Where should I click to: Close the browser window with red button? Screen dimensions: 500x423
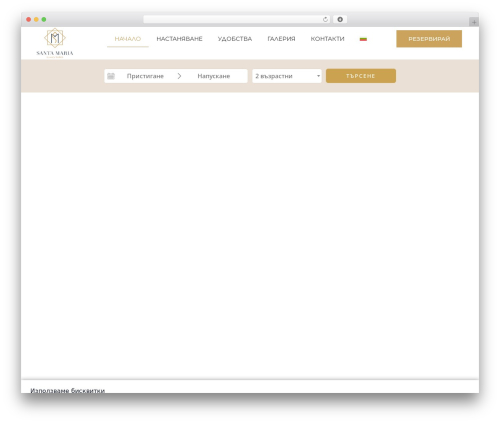click(29, 19)
